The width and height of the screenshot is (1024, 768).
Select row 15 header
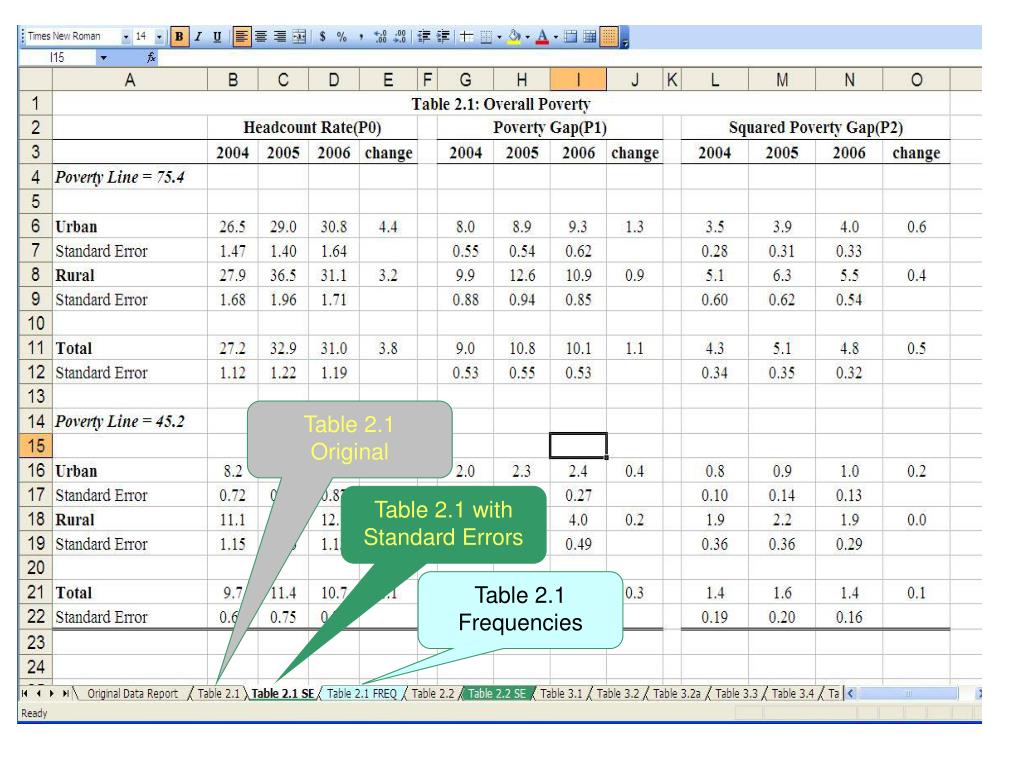click(35, 446)
